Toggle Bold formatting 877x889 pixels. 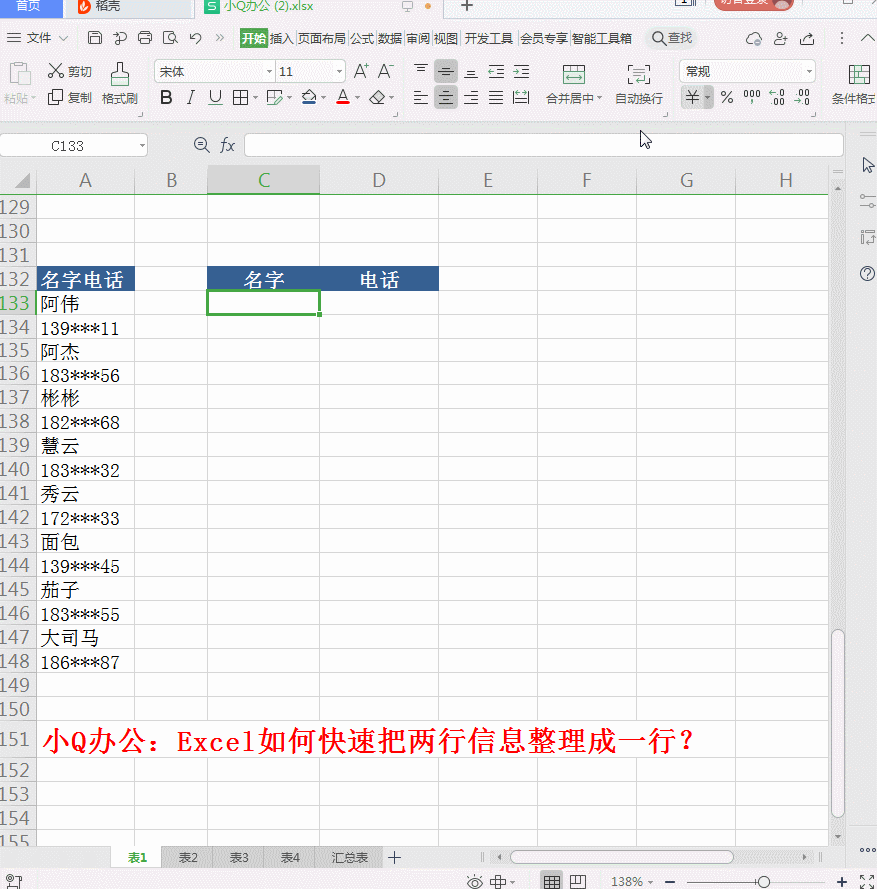166,97
